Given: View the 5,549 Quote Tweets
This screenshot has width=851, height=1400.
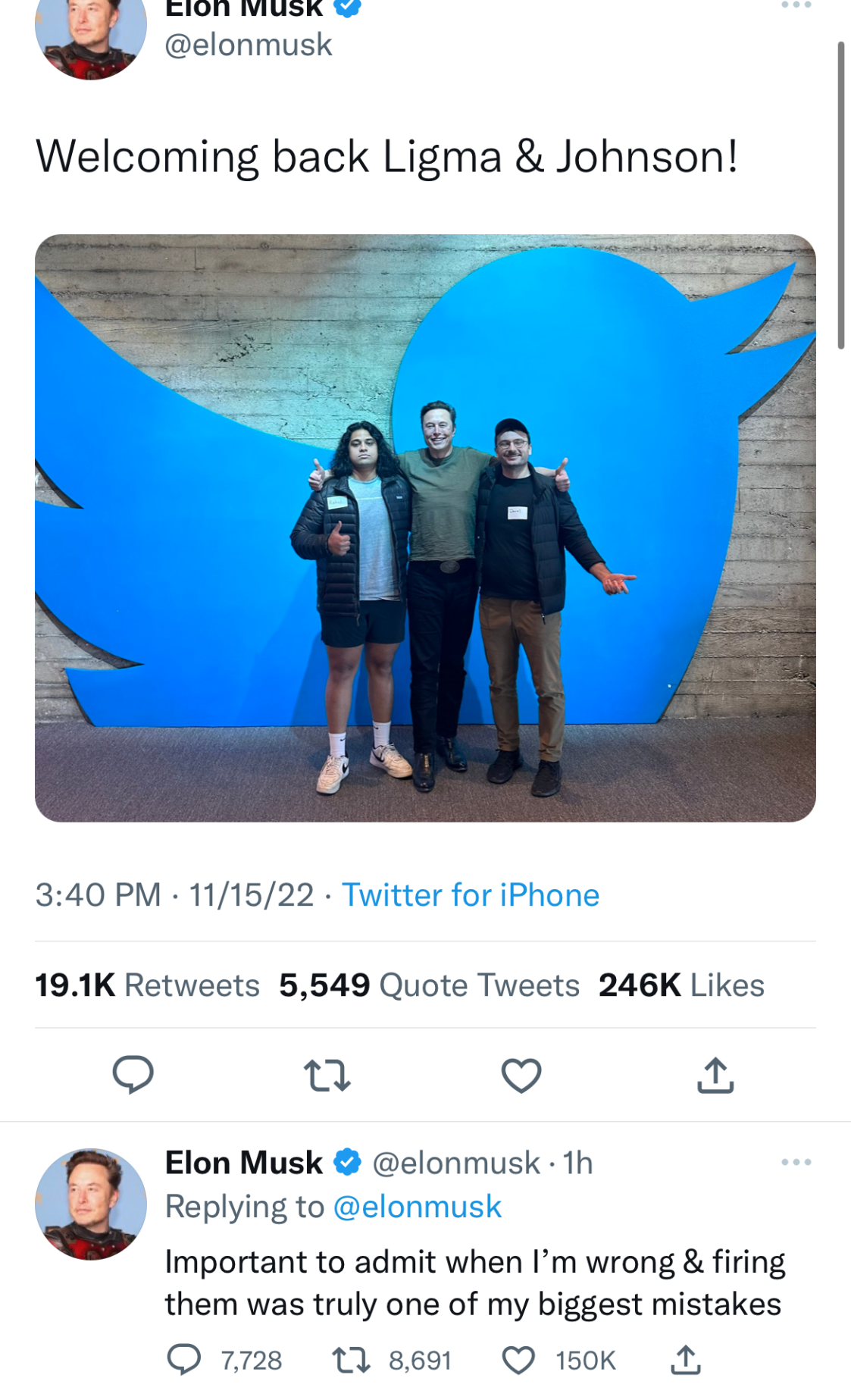Looking at the screenshot, I should [429, 985].
